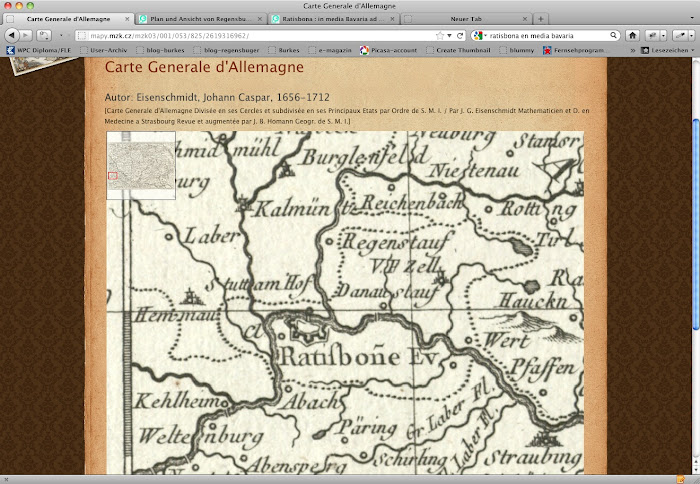Click the search field containing 'ratisbona en media bavaria'
700x484 pixels.
[x=548, y=36]
